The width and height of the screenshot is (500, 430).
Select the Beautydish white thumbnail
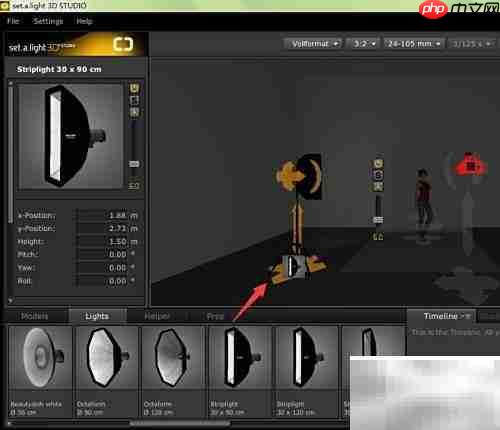pos(40,371)
